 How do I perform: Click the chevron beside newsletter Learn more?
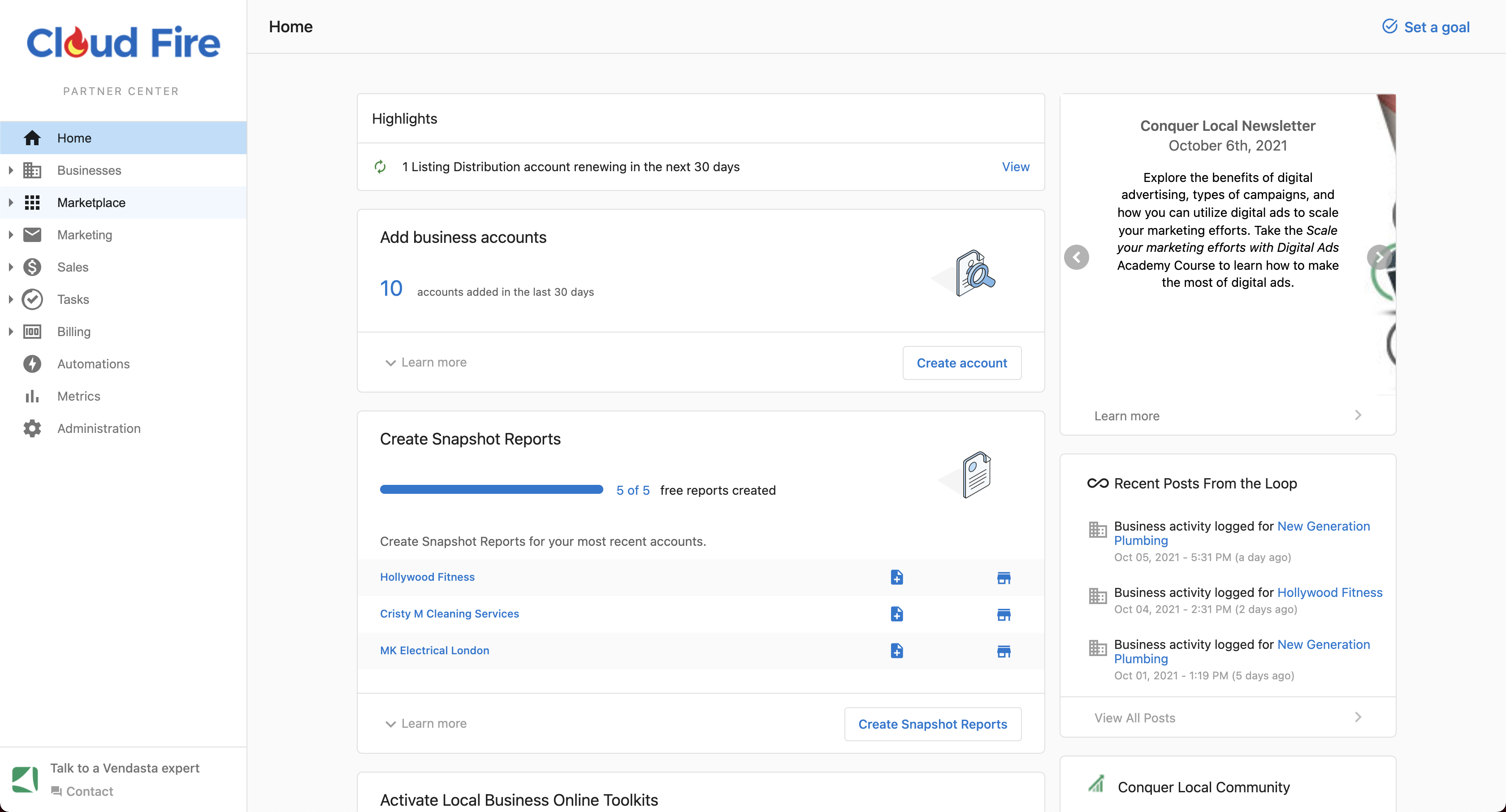click(1358, 415)
